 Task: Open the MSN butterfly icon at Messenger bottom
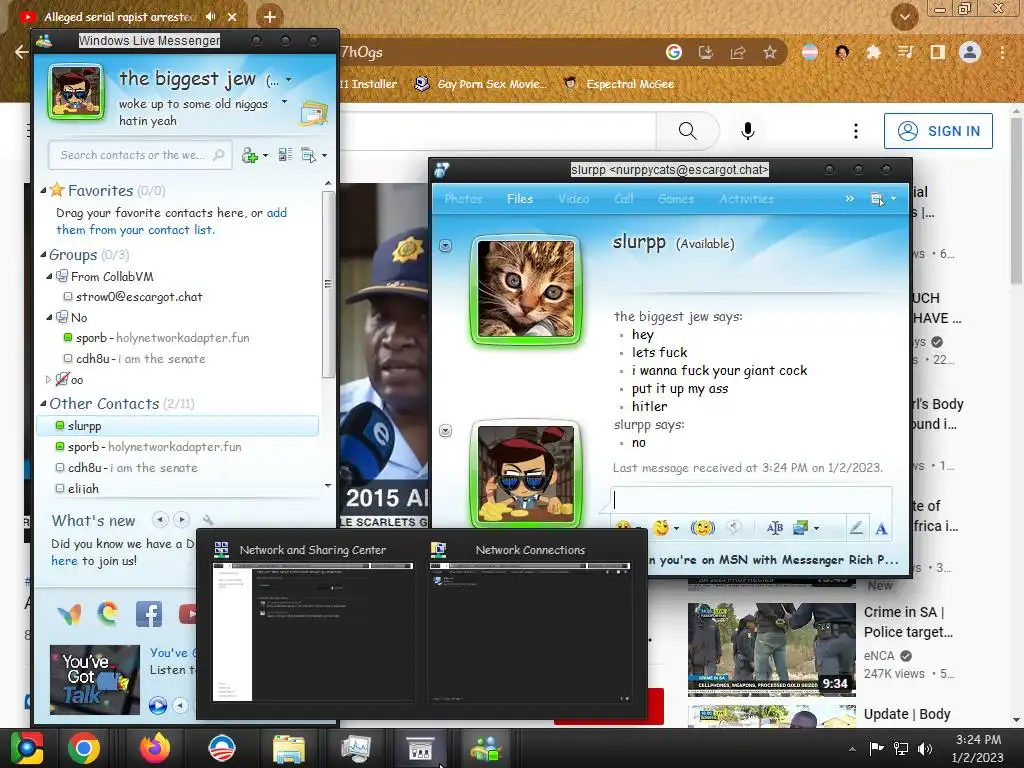coord(69,614)
